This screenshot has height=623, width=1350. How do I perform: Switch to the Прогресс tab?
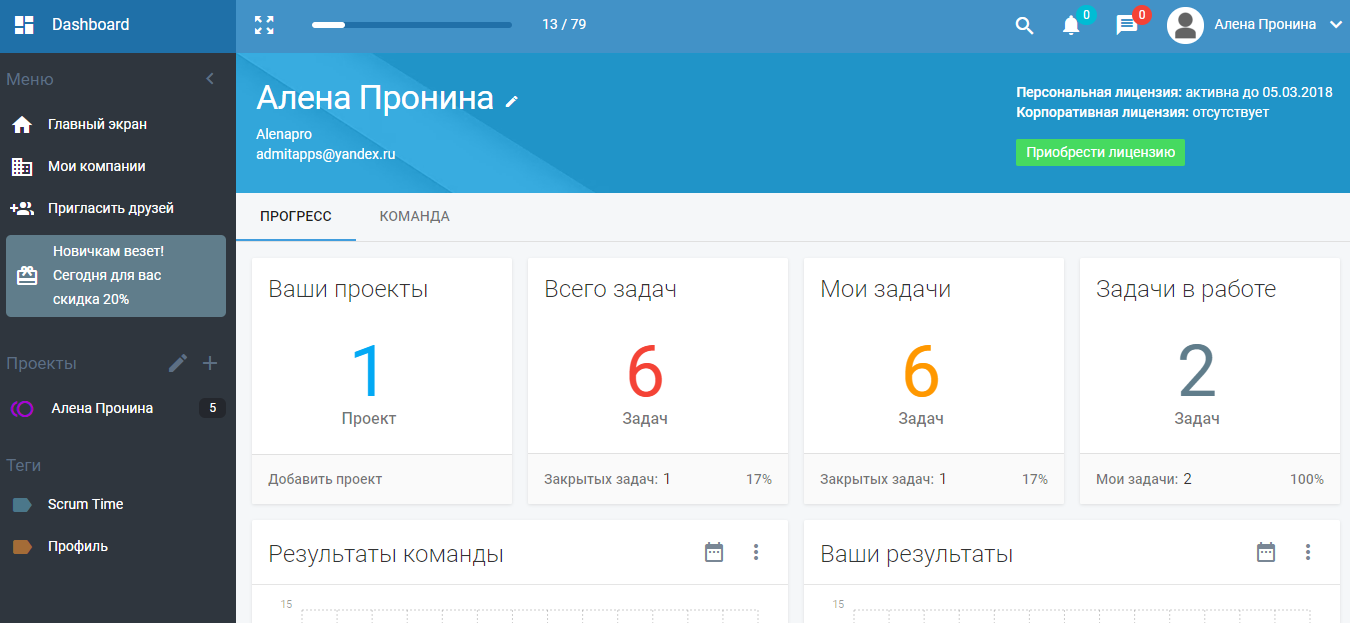pyautogui.click(x=296, y=217)
